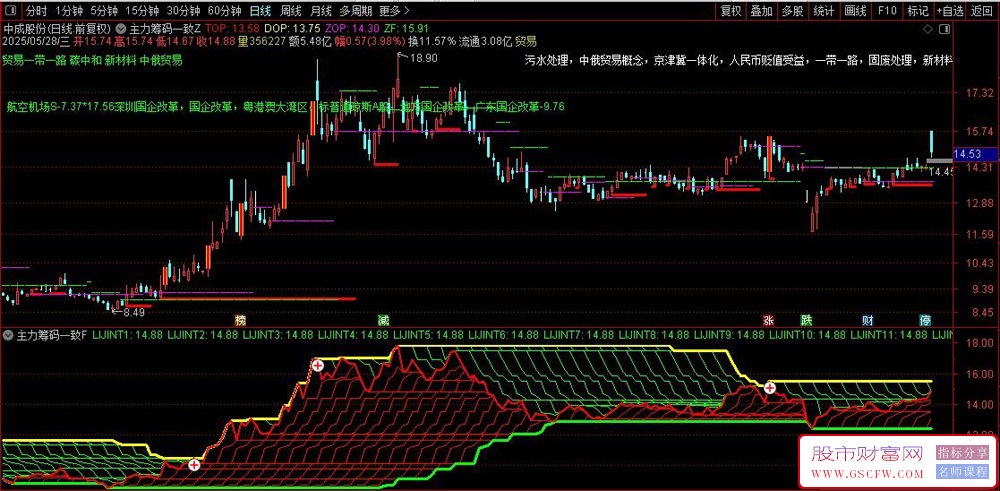The image size is (1000, 491).
Task: Click the LIJINT1: 14.88 indicator value
Action: click(x=129, y=334)
